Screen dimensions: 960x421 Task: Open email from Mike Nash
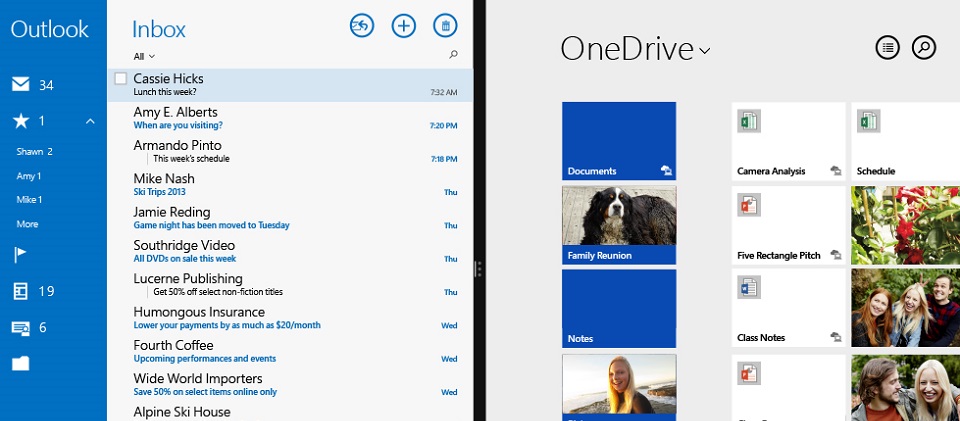point(290,184)
